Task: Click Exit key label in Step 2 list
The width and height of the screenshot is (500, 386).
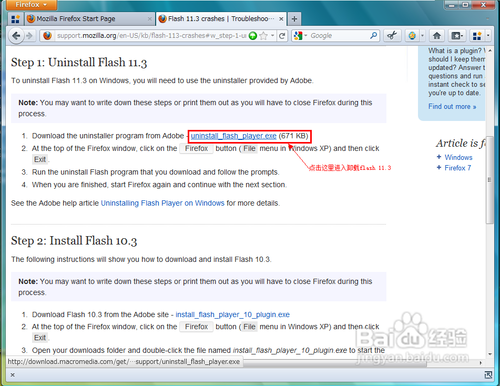Action: point(40,338)
